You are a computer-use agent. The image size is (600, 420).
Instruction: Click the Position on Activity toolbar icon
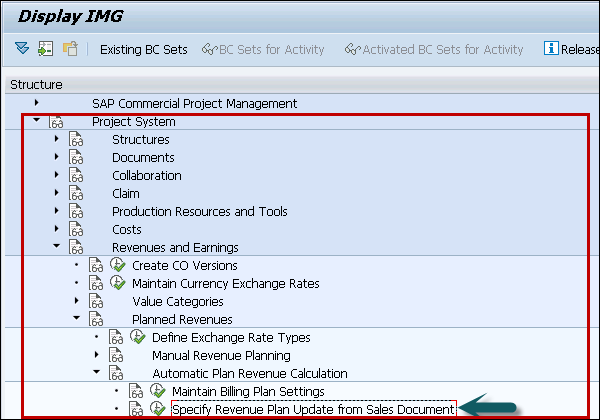pyautogui.click(x=46, y=49)
